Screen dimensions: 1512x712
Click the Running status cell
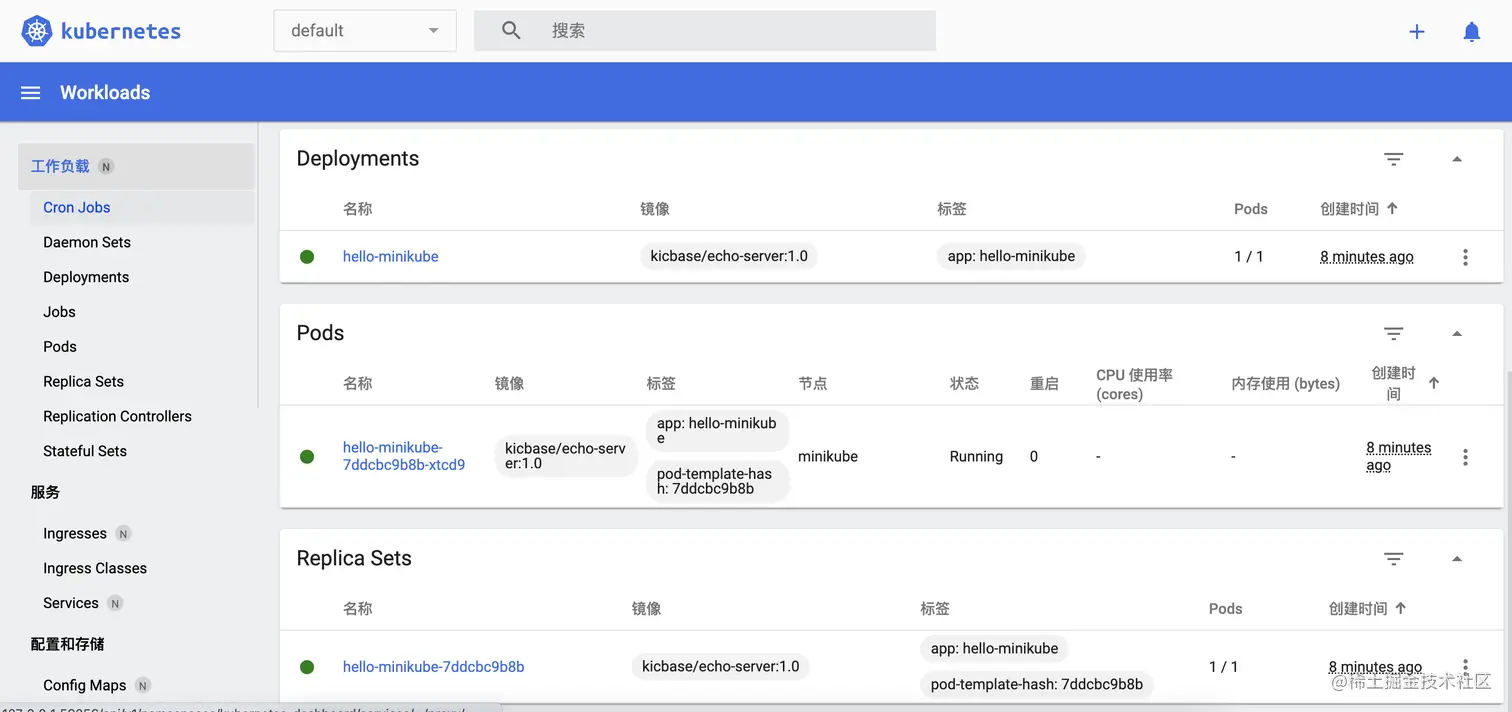pyautogui.click(x=976, y=457)
